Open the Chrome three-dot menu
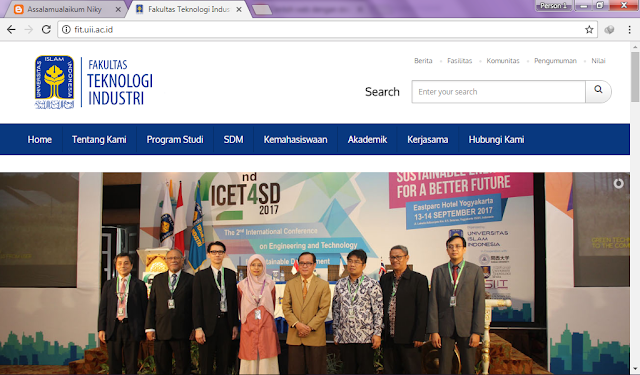Screen dimensions: 640x375 (629, 29)
